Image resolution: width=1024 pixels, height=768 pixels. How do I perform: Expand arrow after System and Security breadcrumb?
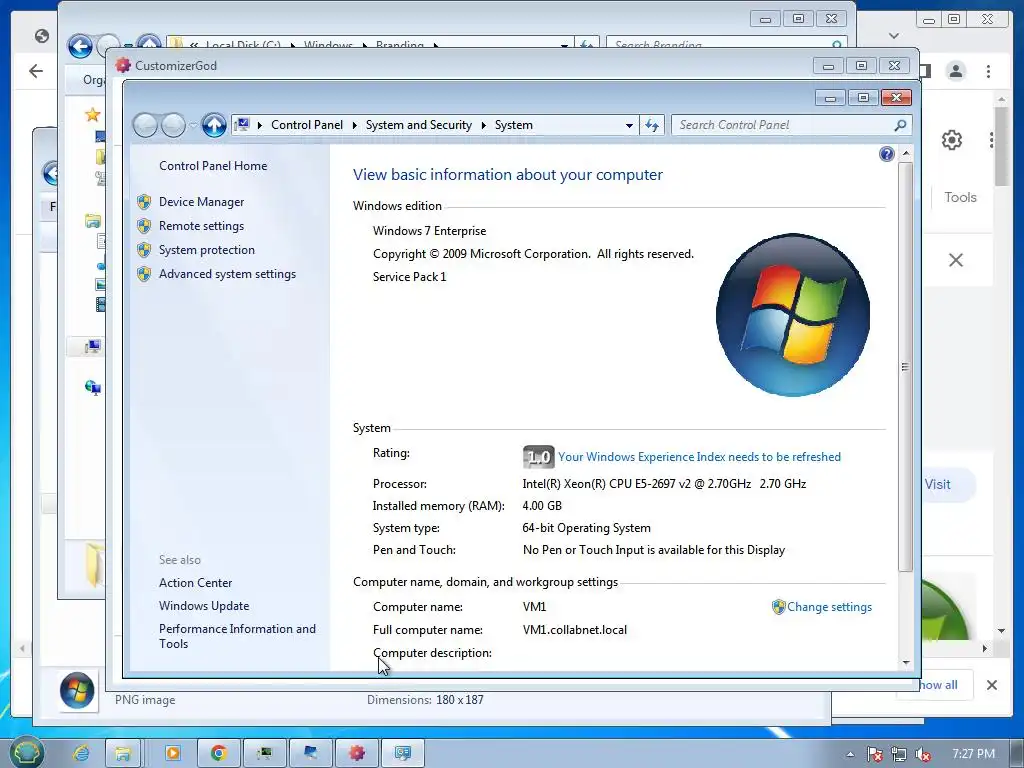484,125
